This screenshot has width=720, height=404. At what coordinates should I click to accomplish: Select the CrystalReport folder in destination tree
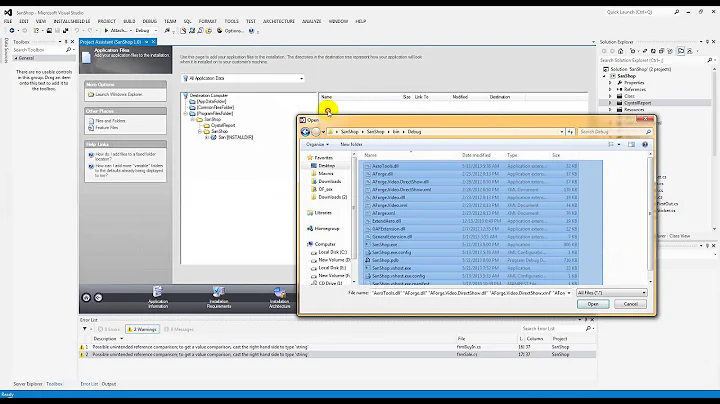[x=223, y=125]
